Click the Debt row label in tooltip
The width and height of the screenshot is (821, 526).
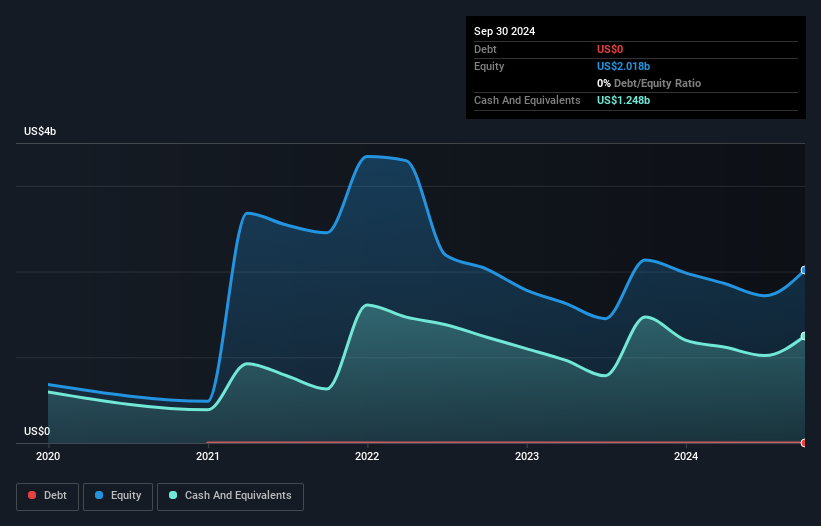click(x=485, y=49)
